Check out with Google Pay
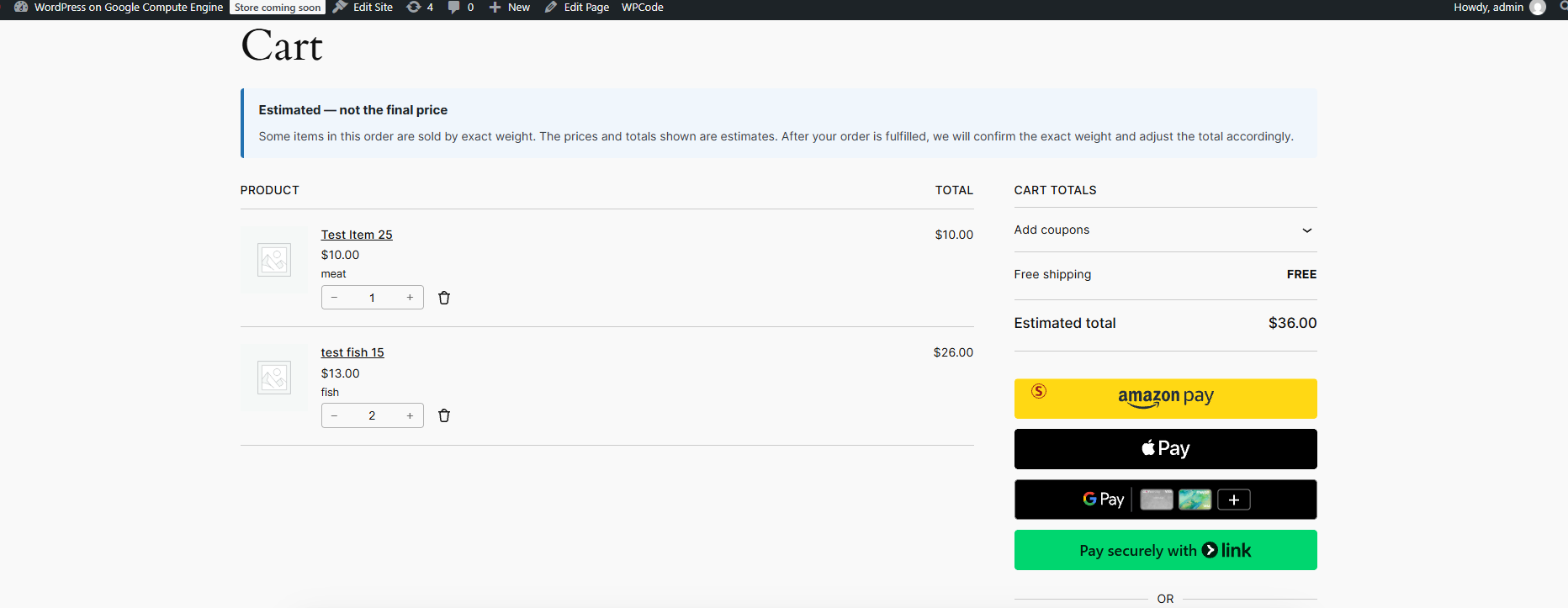The height and width of the screenshot is (608, 1568). click(1165, 500)
